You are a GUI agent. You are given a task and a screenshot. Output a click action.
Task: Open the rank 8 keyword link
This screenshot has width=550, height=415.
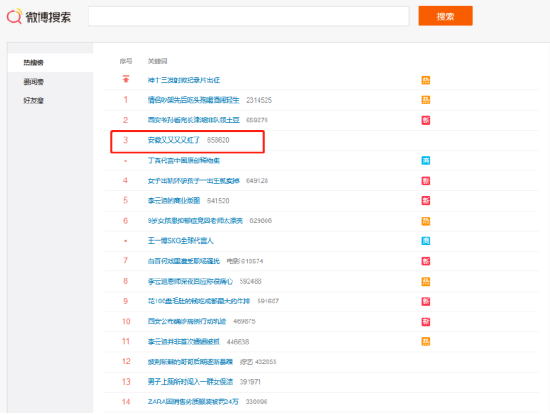[x=190, y=281]
